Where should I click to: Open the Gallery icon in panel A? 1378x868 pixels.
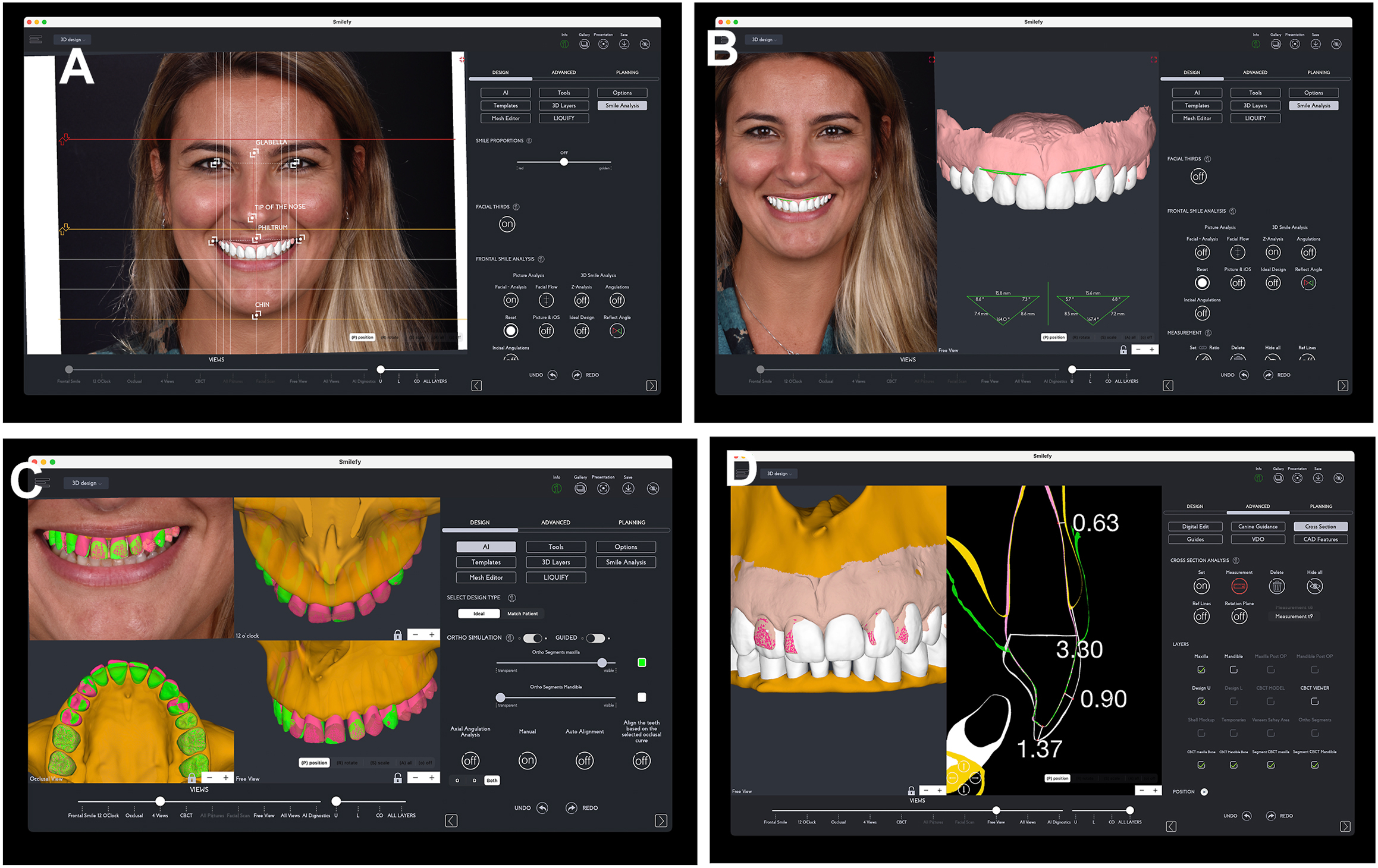tap(585, 44)
